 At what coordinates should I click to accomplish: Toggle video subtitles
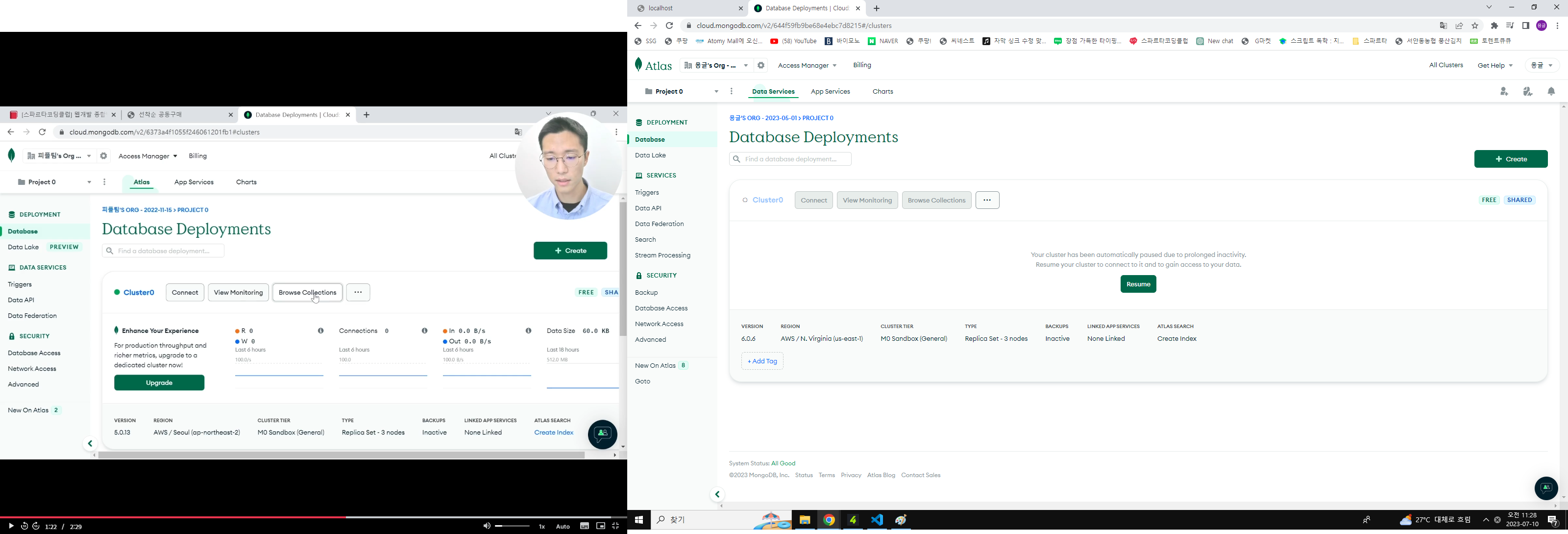coord(585,526)
